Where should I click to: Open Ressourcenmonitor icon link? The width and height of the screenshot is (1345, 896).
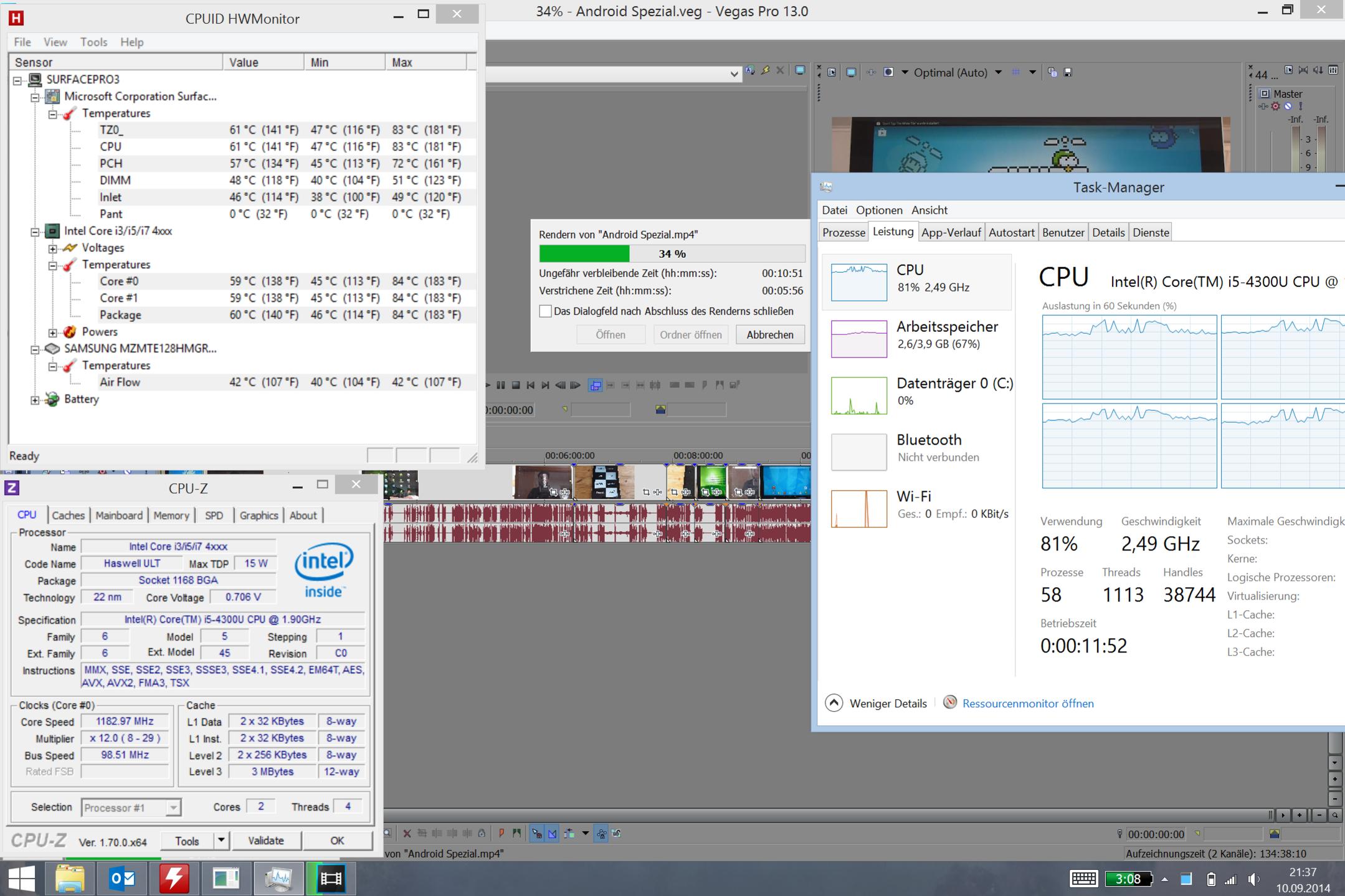(x=950, y=702)
